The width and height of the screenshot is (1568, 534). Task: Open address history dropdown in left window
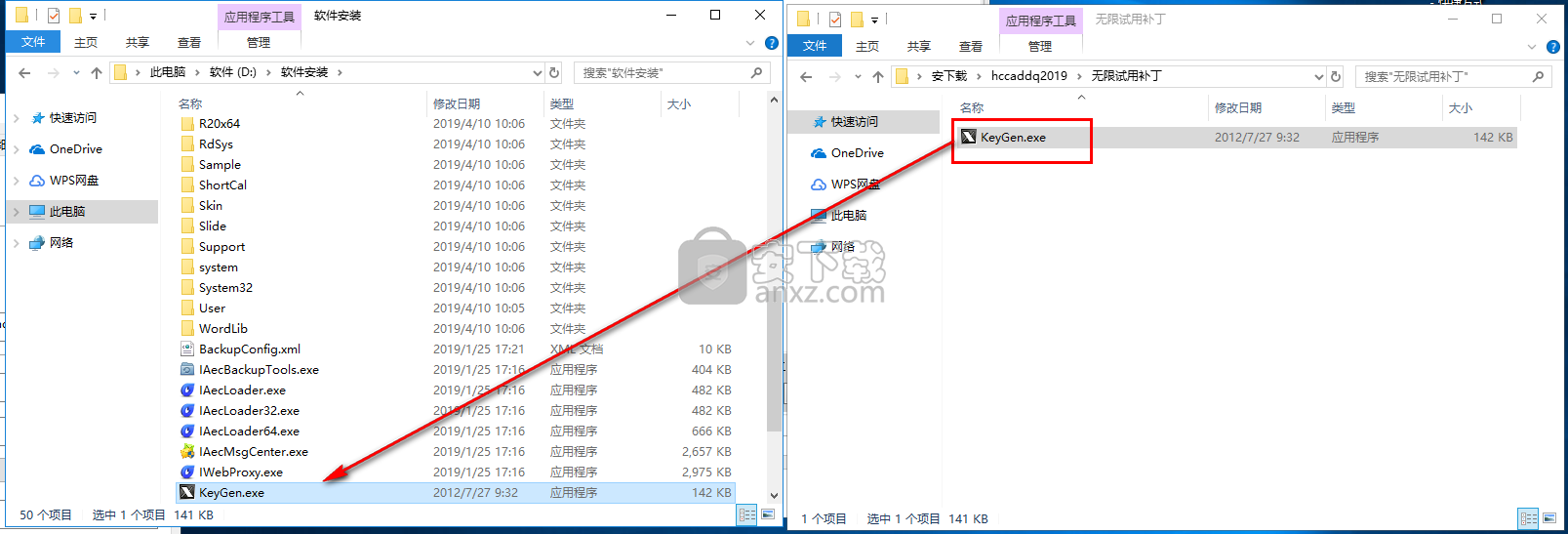click(537, 72)
